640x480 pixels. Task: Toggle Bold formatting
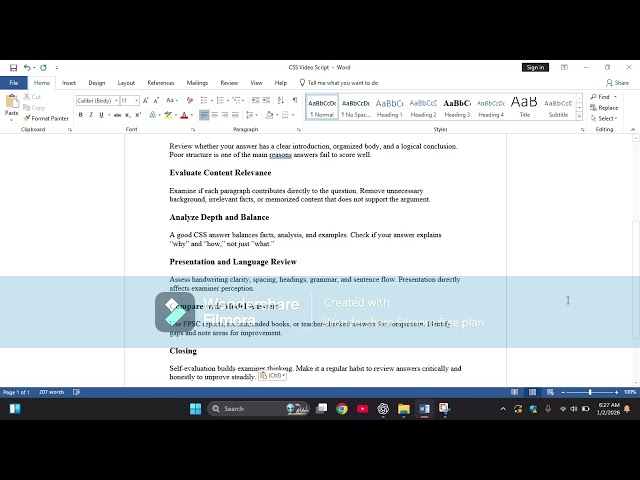point(80,115)
